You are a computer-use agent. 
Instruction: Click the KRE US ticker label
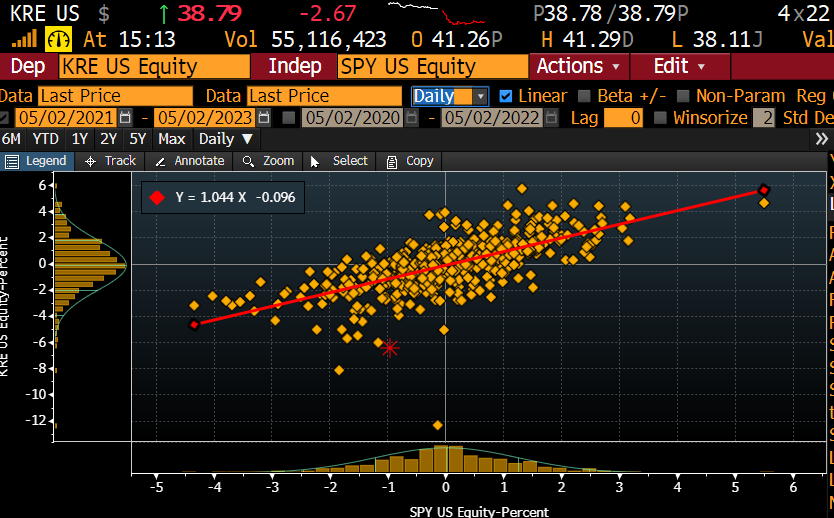(45, 13)
